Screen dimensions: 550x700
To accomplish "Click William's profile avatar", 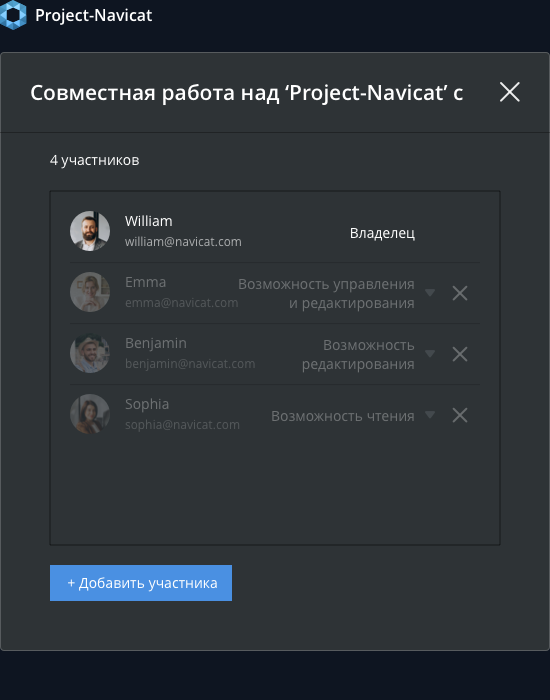I will coord(90,231).
